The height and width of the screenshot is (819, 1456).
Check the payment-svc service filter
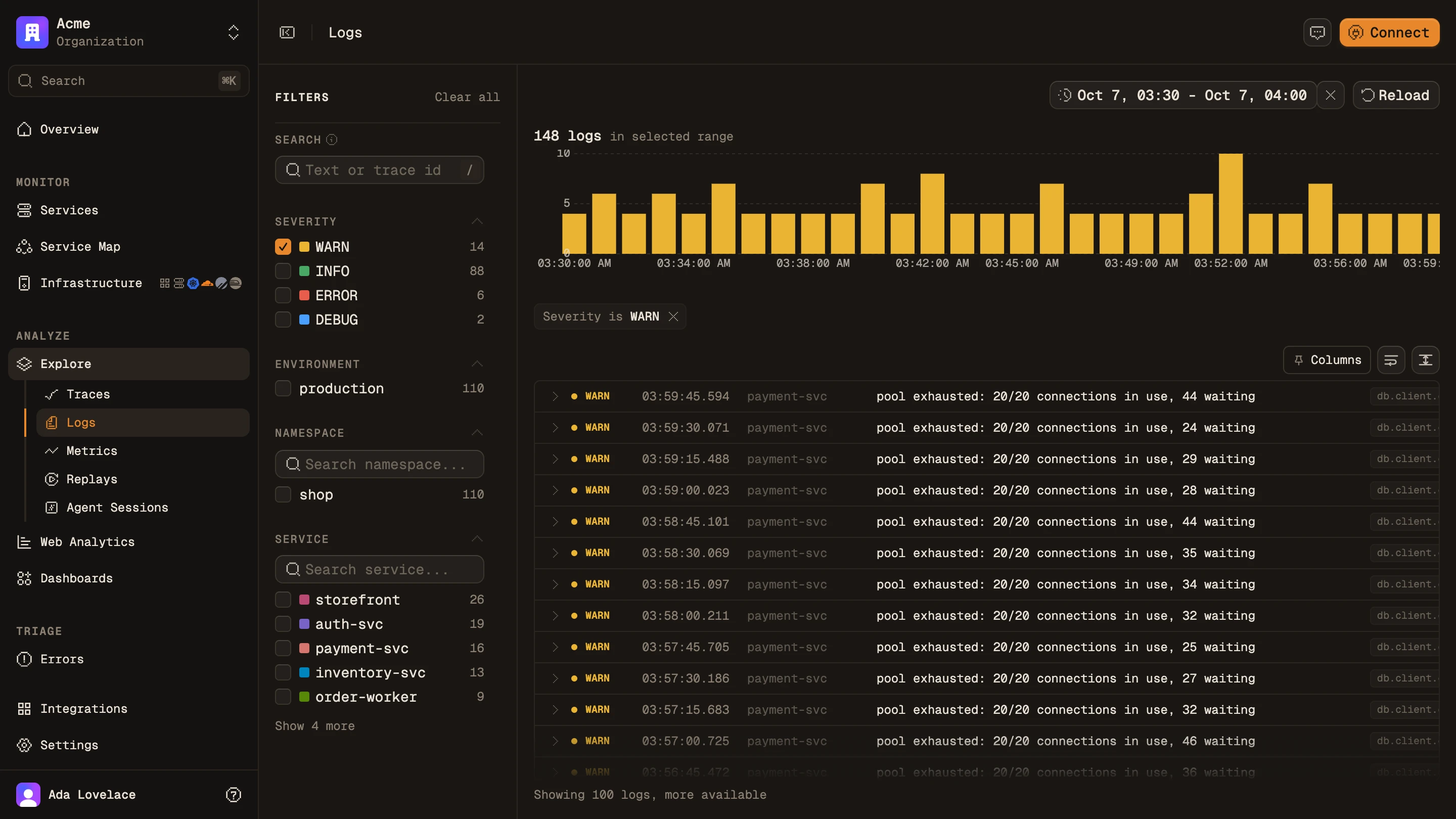283,648
